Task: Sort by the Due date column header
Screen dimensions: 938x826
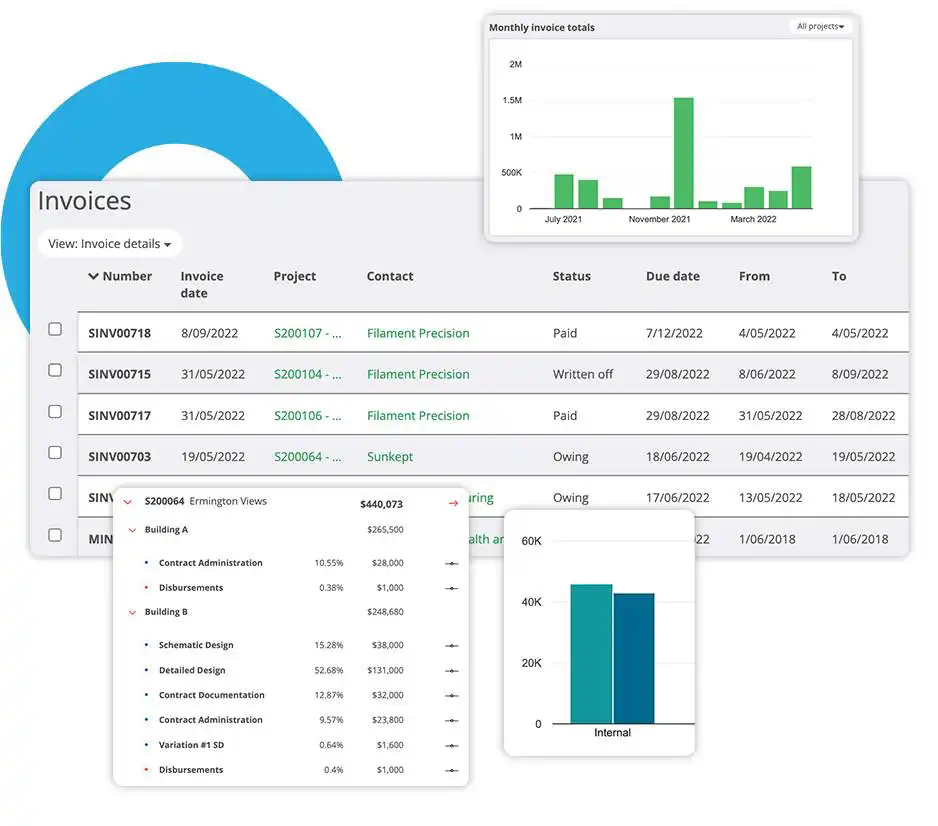Action: pyautogui.click(x=672, y=276)
